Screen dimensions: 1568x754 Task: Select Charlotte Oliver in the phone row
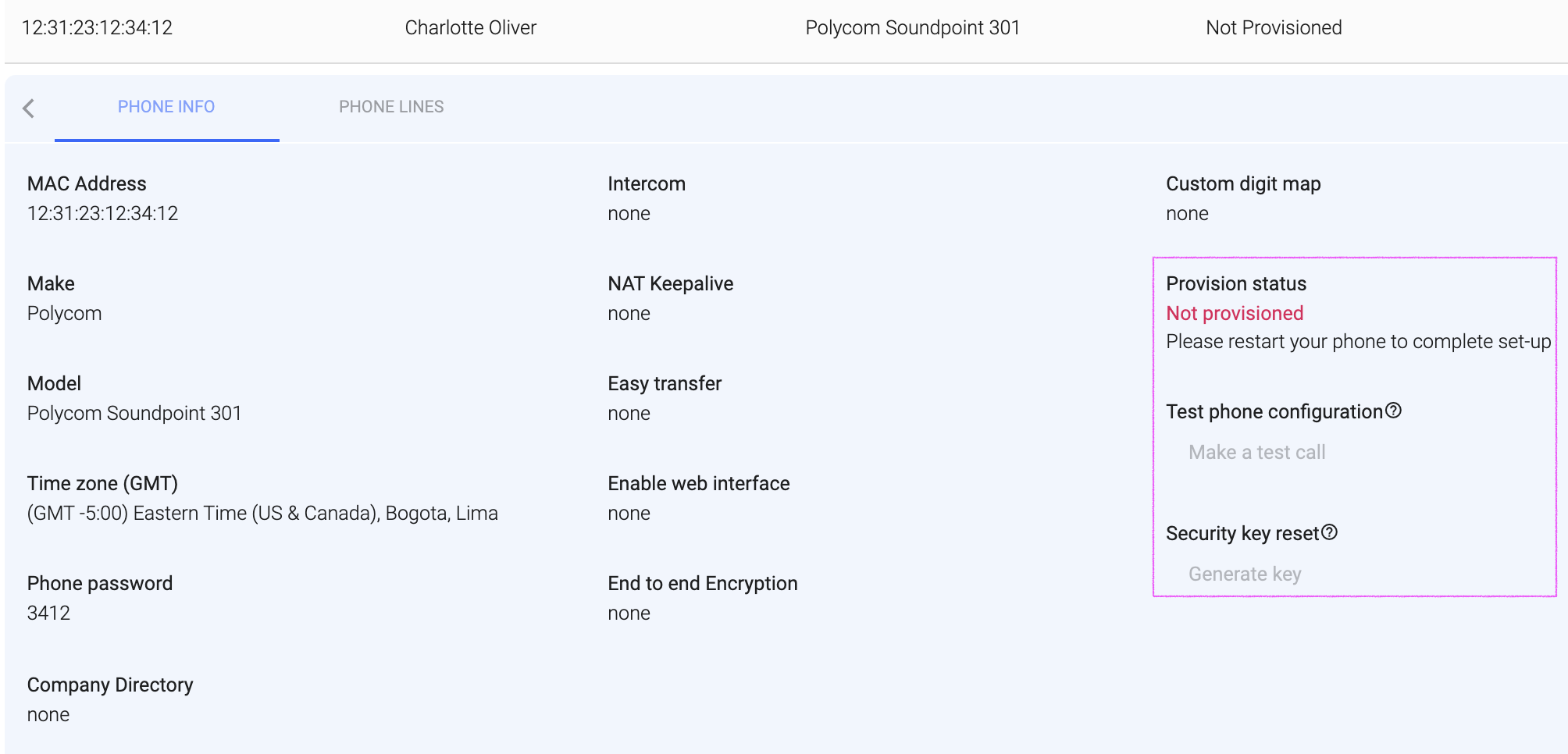click(x=470, y=28)
